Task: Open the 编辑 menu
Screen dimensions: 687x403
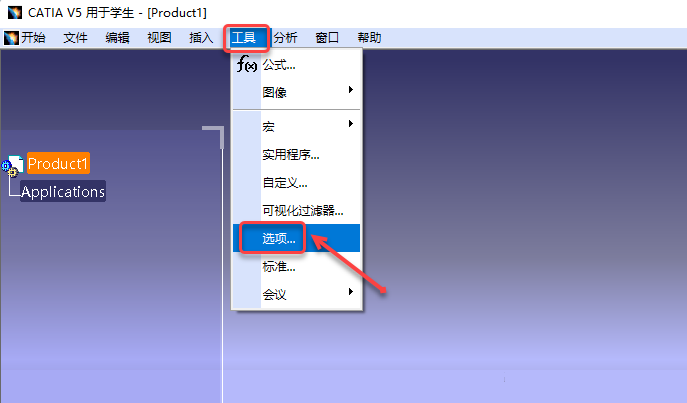Action: click(x=117, y=38)
